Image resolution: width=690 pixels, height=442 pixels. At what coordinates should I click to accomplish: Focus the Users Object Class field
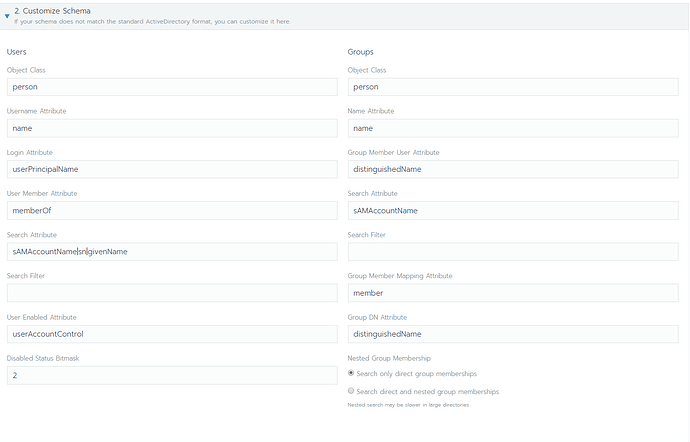pos(172,87)
